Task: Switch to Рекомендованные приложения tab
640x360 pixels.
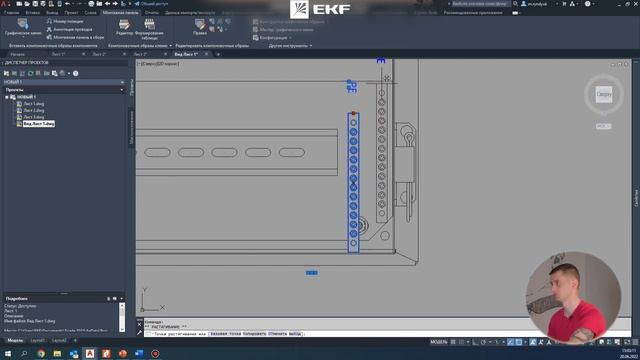Action: [x=473, y=13]
